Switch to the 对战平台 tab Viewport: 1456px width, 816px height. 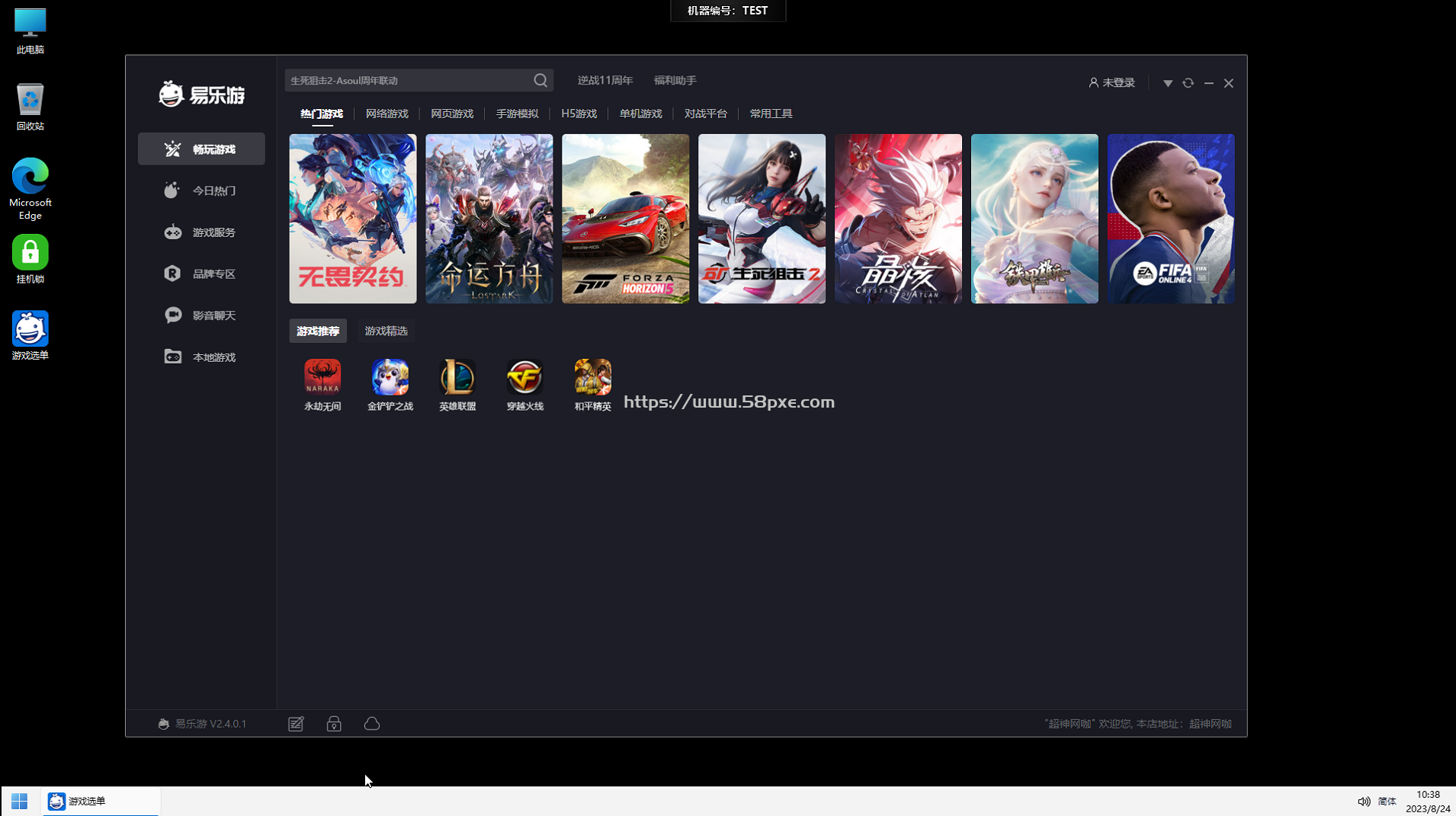705,114
